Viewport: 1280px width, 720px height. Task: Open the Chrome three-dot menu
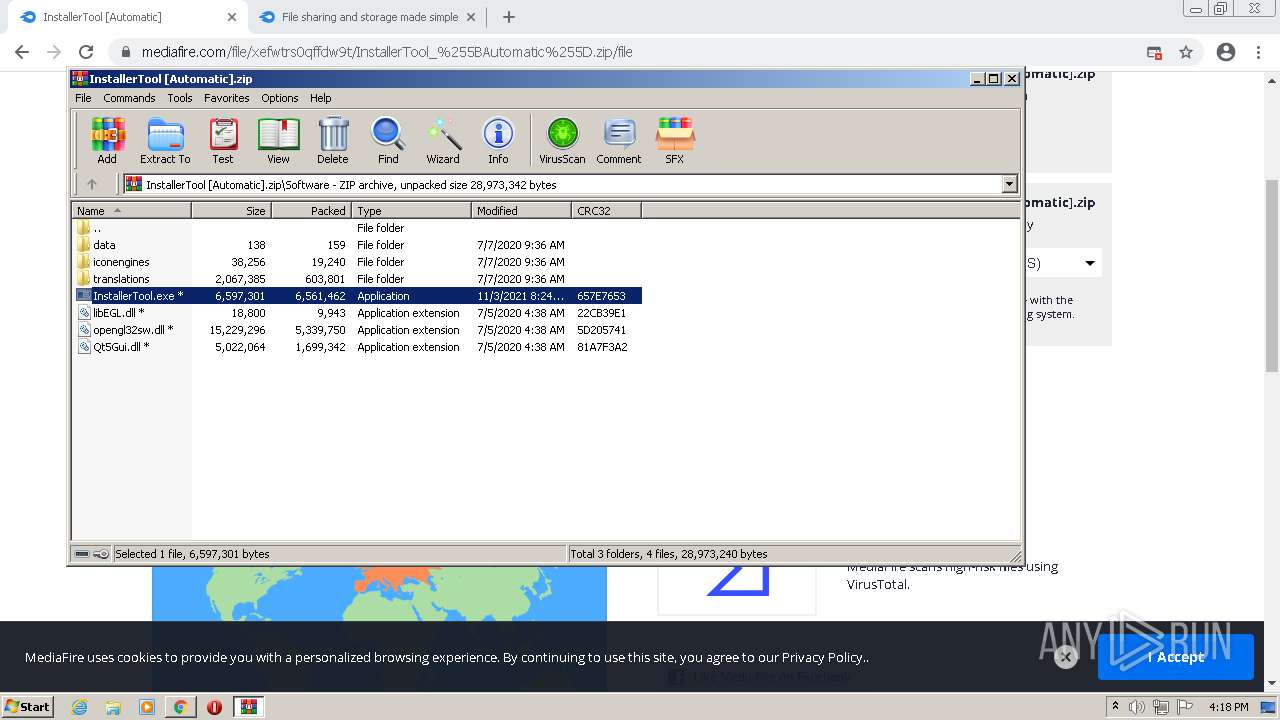point(1258,52)
